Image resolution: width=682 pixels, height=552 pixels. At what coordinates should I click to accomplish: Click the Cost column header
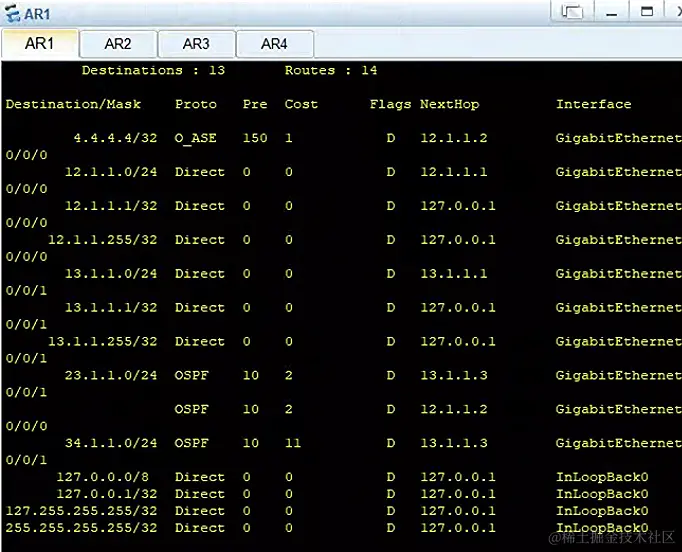pos(301,104)
